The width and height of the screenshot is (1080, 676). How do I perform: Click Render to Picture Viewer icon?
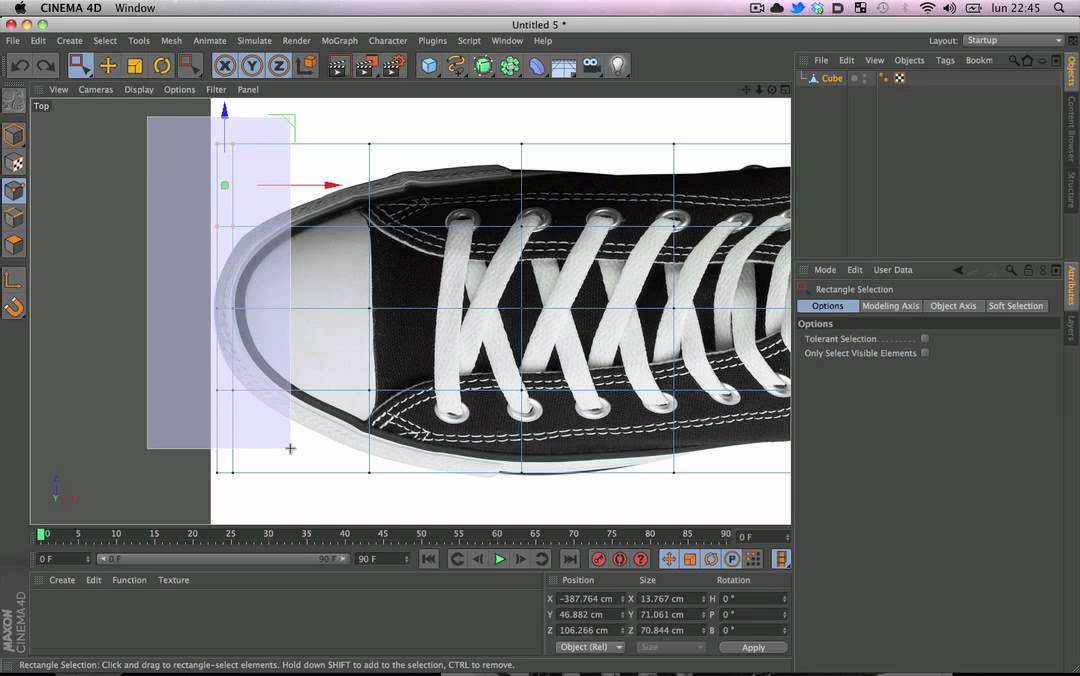click(x=366, y=66)
